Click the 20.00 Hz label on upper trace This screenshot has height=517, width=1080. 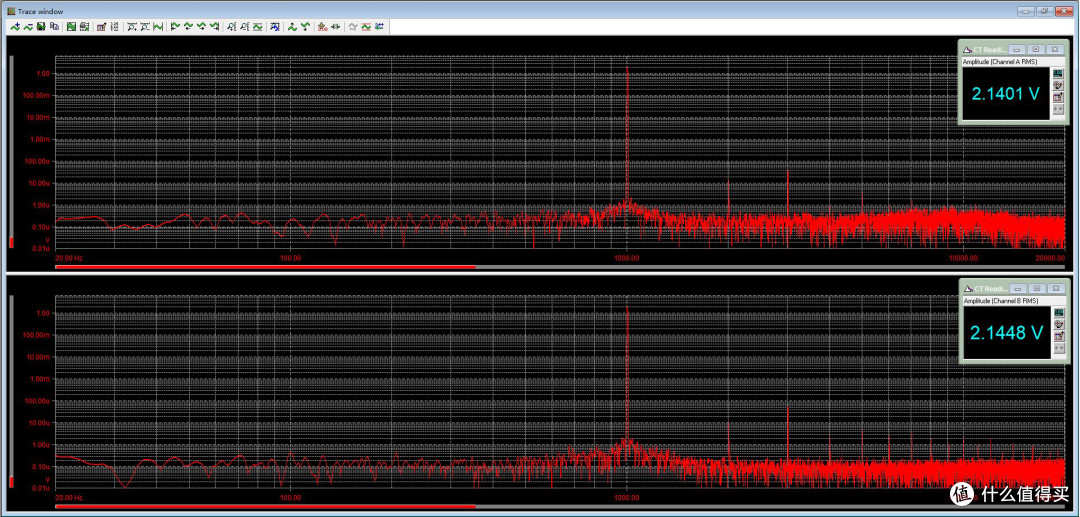(69, 258)
